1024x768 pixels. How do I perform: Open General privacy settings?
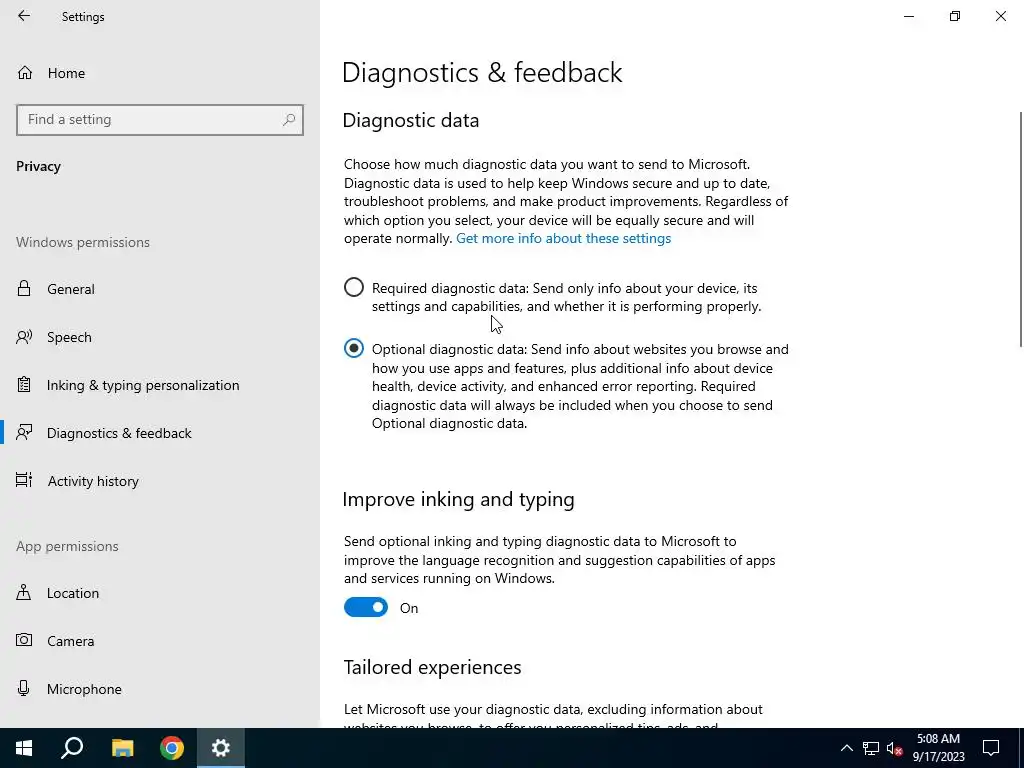[71, 289]
